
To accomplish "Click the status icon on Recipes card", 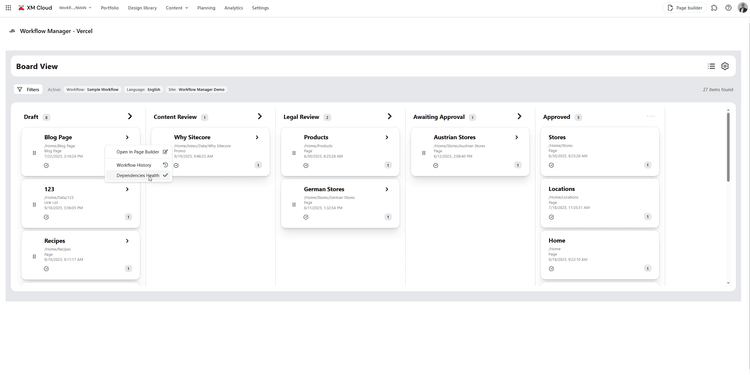I will (46, 269).
